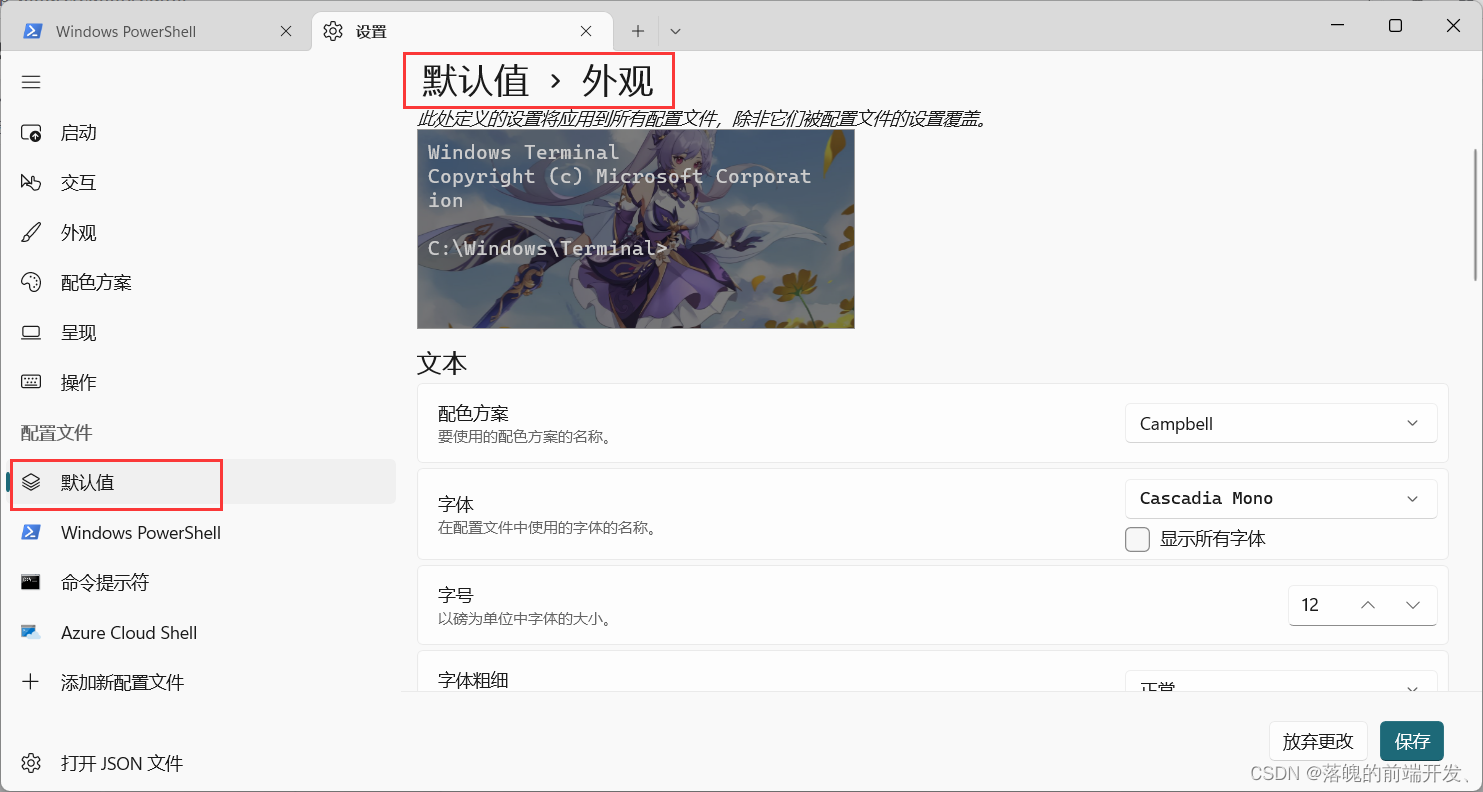The width and height of the screenshot is (1483, 792).
Task: Open the new tab profile dropdown
Action: (x=676, y=31)
